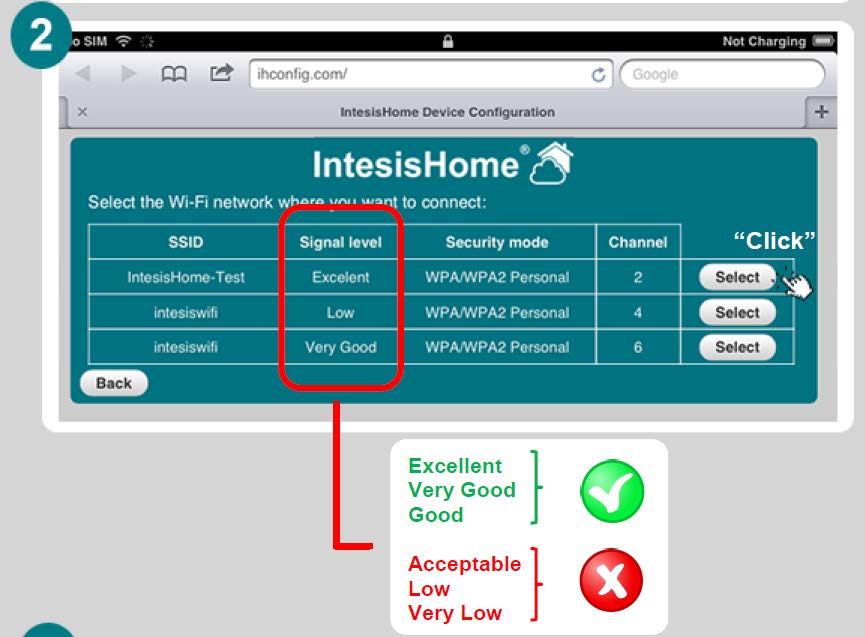Click the SSID column header
This screenshot has width=865, height=637.
pyautogui.click(x=186, y=242)
